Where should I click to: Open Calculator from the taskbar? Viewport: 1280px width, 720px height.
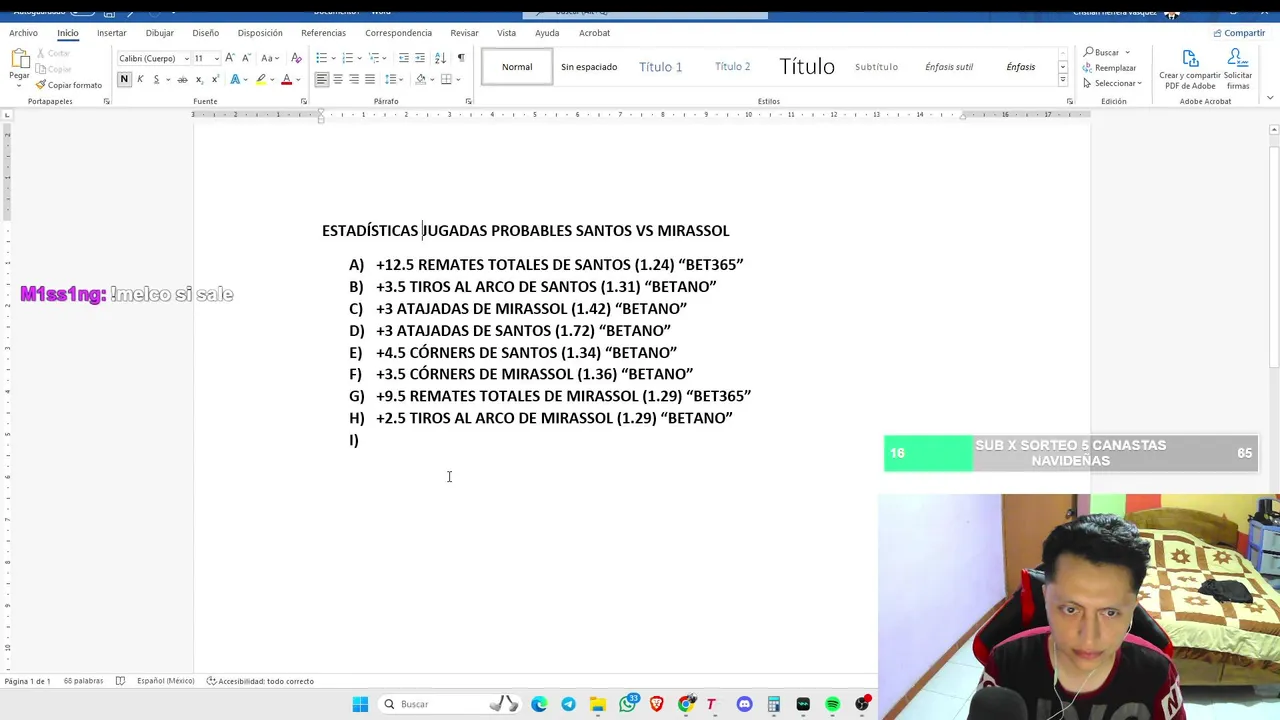point(773,704)
